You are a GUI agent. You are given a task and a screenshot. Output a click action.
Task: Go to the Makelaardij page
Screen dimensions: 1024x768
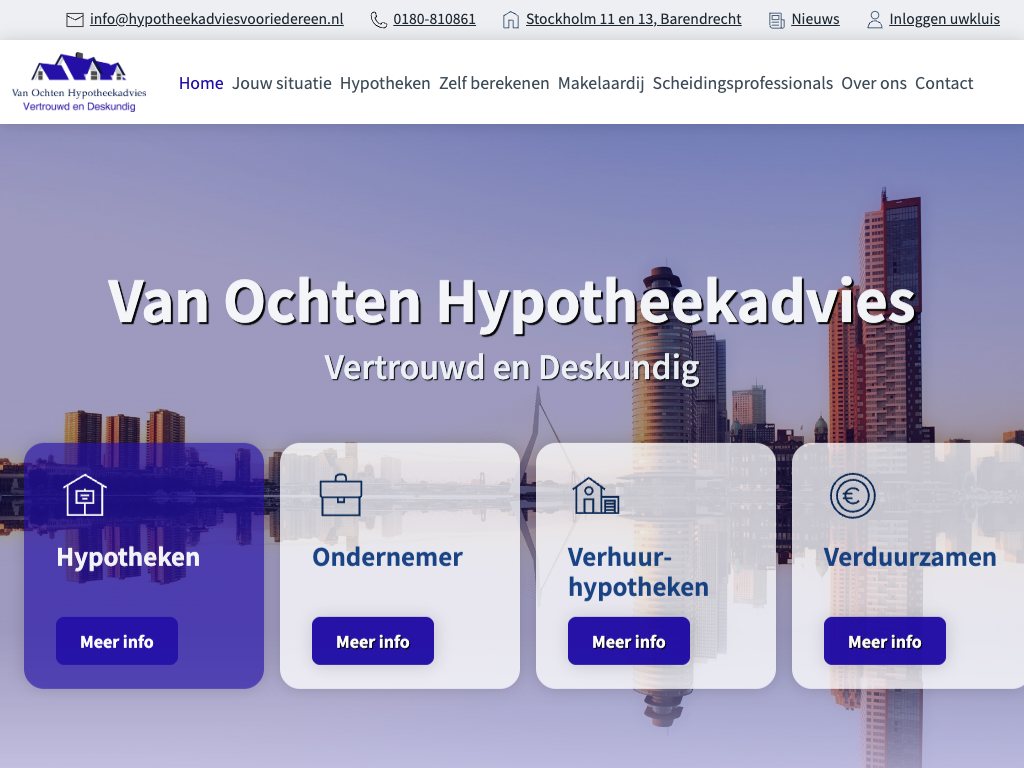point(601,83)
